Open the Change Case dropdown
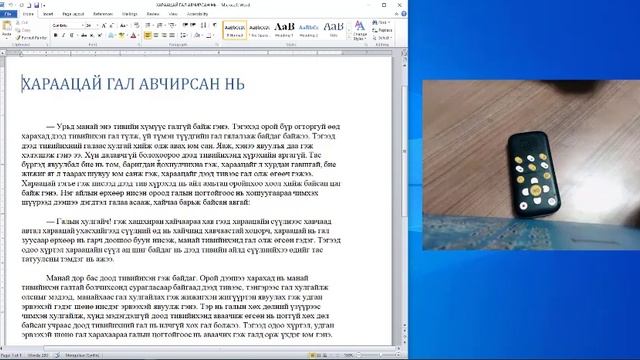The height and width of the screenshot is (360, 640). point(123,25)
